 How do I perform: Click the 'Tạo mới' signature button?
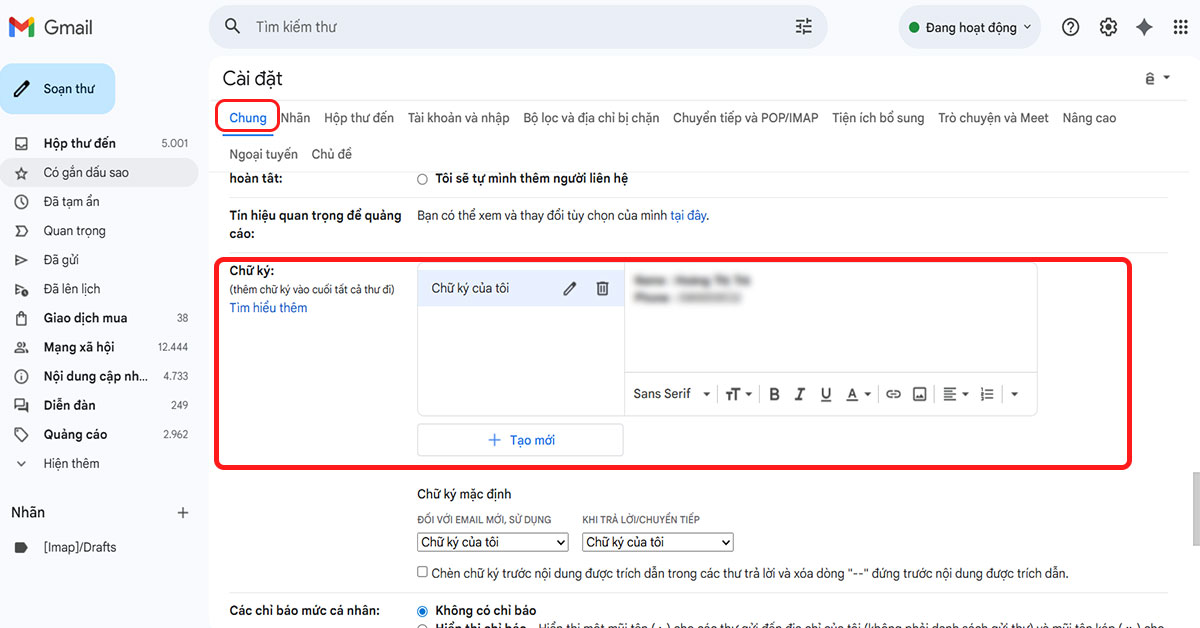coord(520,439)
